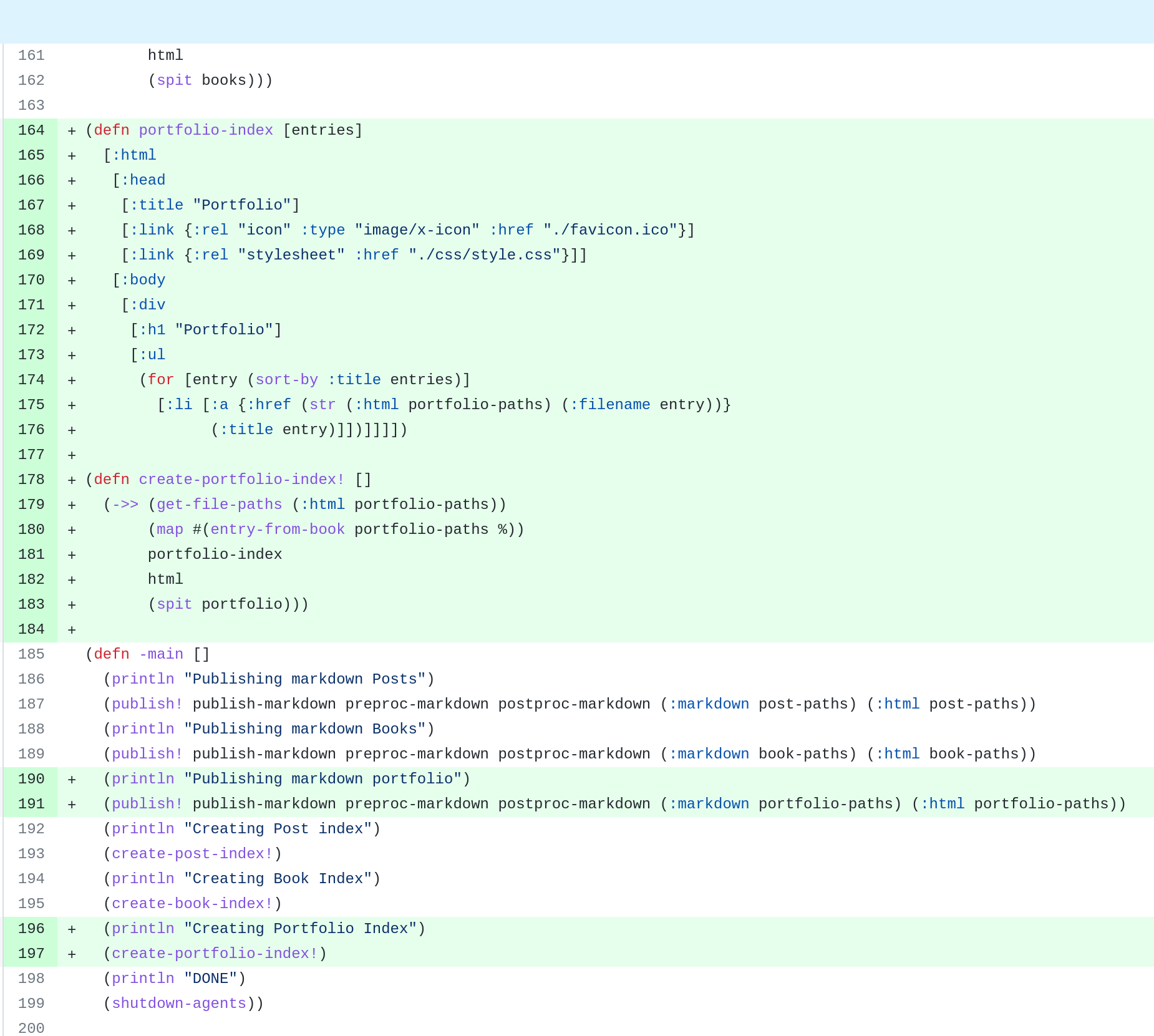Click the -main function name on line 185

pyautogui.click(x=161, y=654)
